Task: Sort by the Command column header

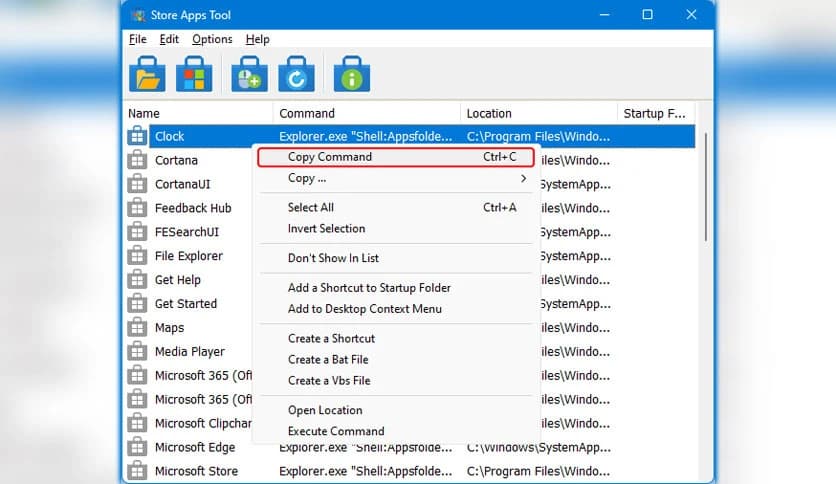Action: point(367,114)
